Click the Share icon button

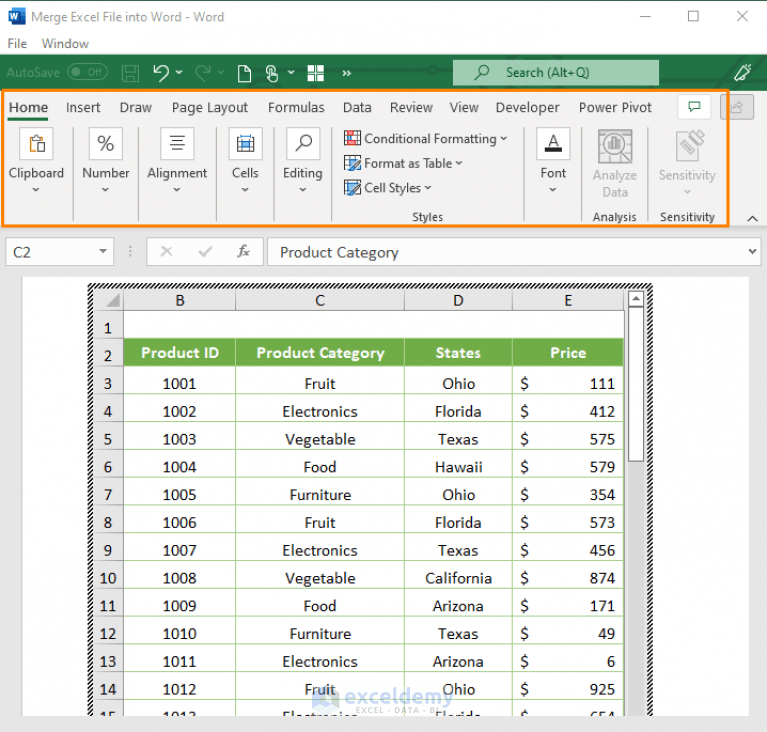737,107
